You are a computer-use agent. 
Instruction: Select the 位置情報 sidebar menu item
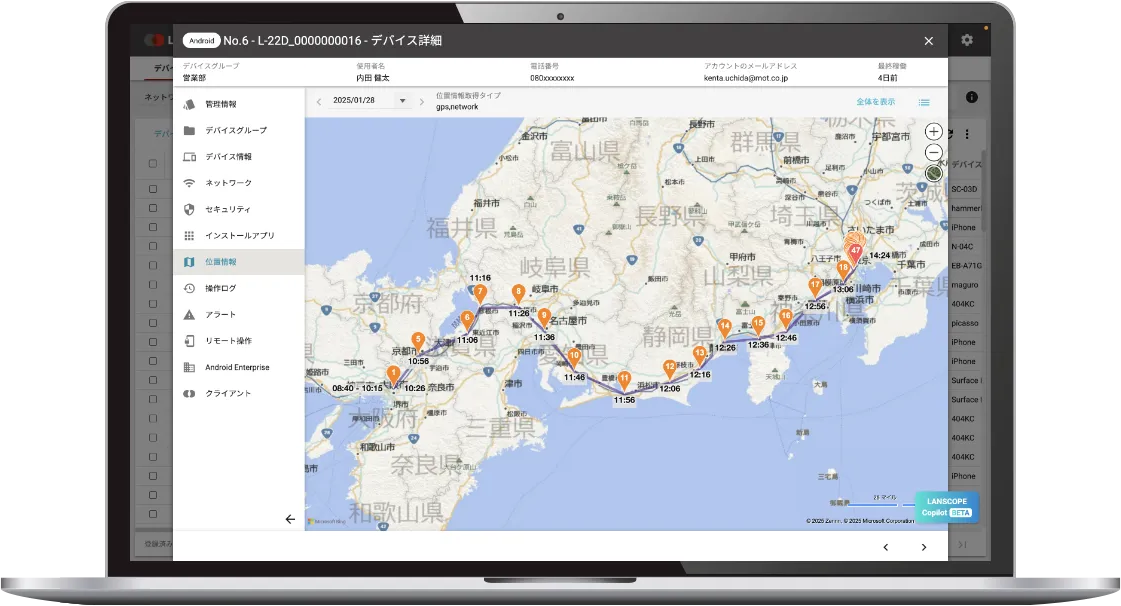coord(239,262)
